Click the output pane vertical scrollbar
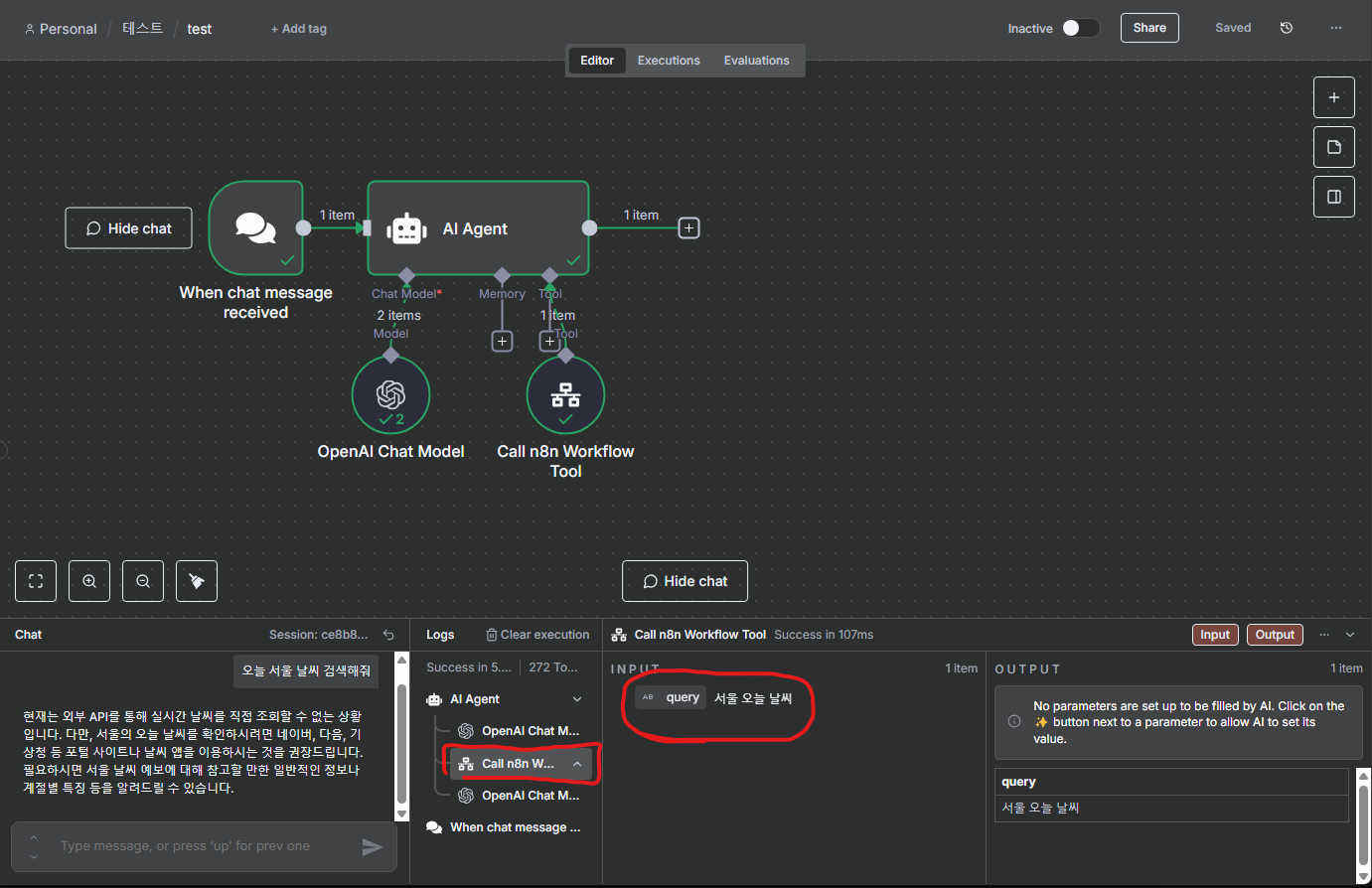 point(1363,824)
